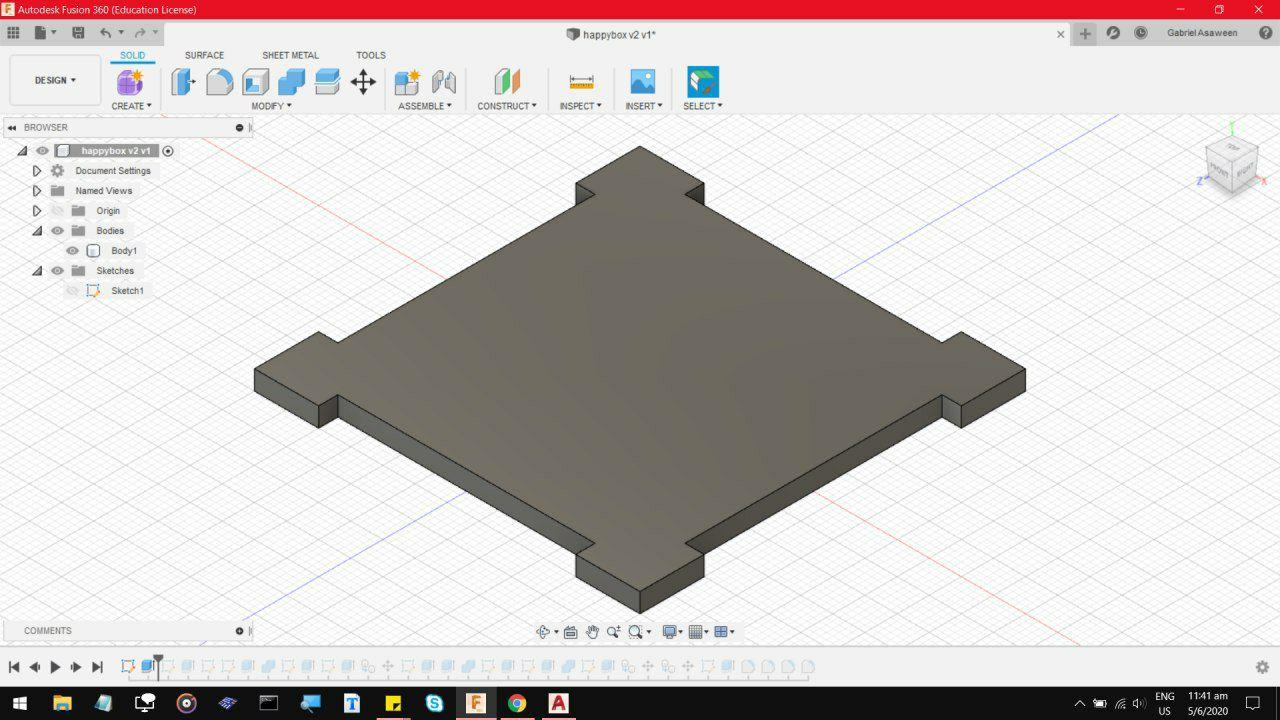Open the INSERT dropdown menu

[644, 106]
